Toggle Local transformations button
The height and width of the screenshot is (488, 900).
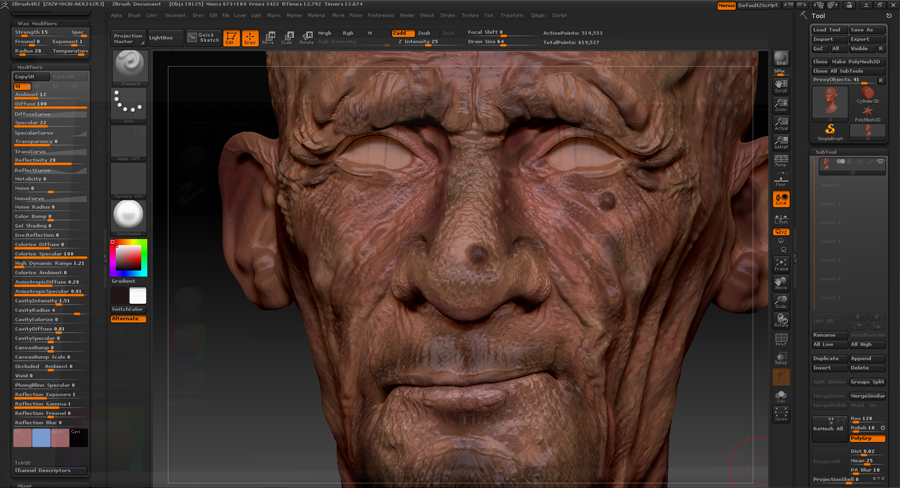coord(781,199)
